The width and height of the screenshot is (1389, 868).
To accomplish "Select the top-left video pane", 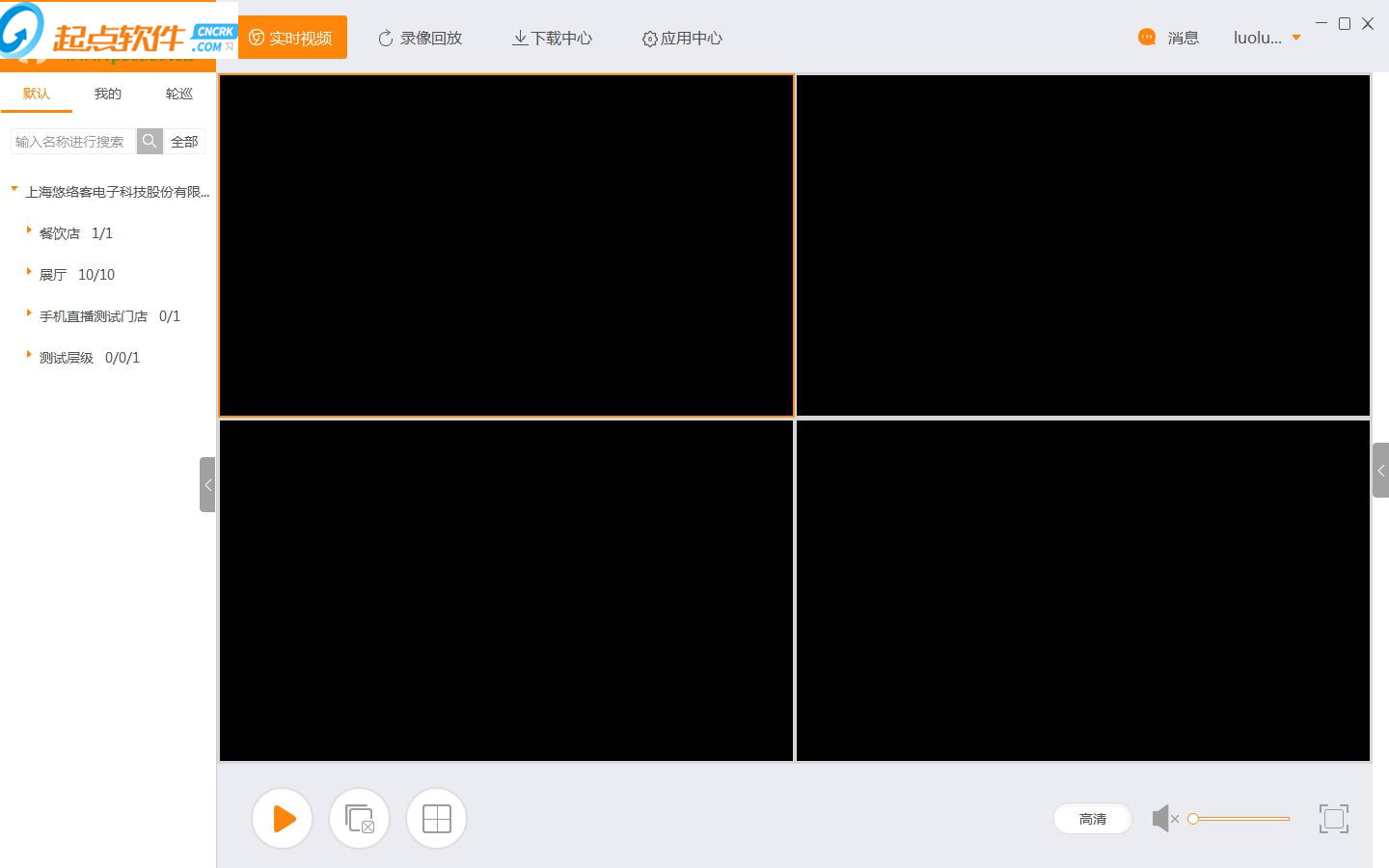I will coord(506,246).
